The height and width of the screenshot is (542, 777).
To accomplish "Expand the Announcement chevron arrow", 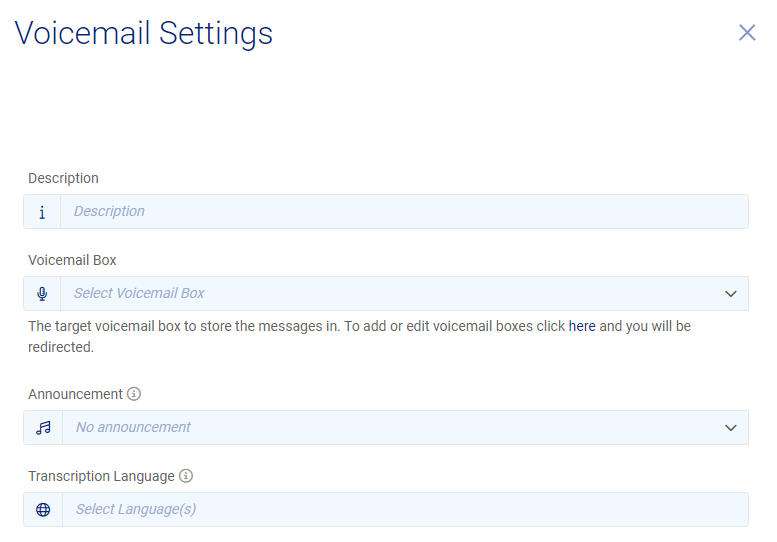I will point(730,428).
